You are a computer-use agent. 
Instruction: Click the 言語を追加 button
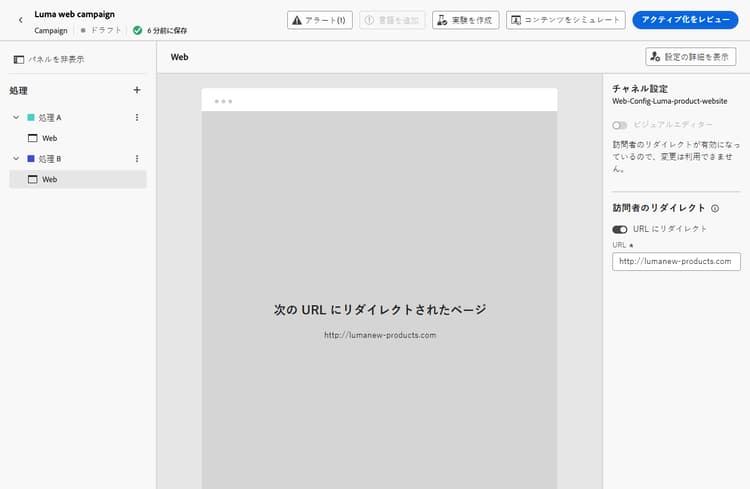tap(392, 20)
